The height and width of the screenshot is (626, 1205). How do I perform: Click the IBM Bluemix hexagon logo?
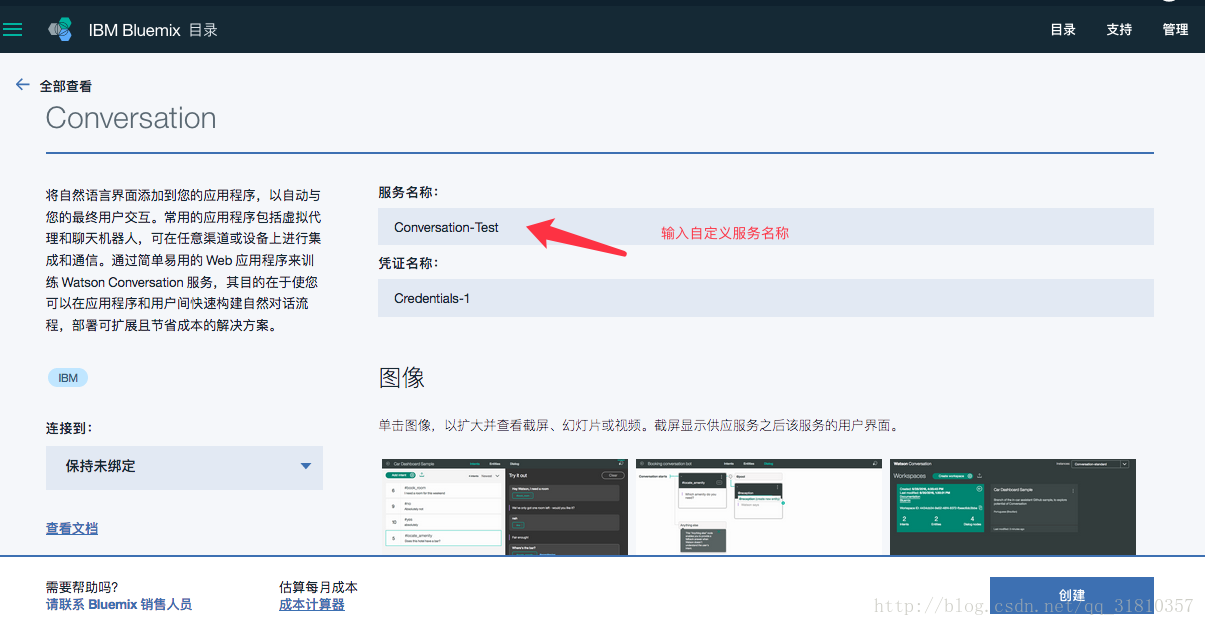click(x=60, y=29)
